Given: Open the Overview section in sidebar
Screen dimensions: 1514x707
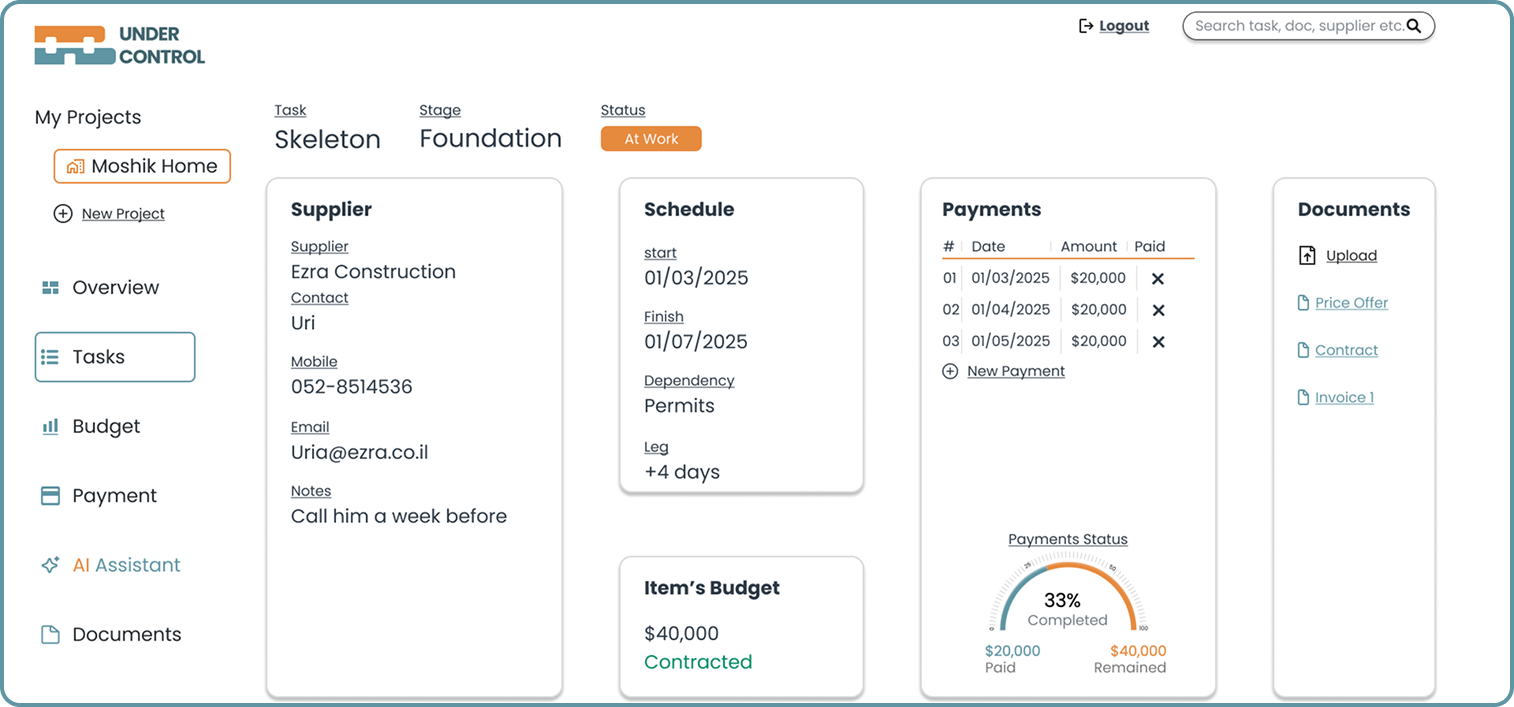Looking at the screenshot, I should [115, 287].
